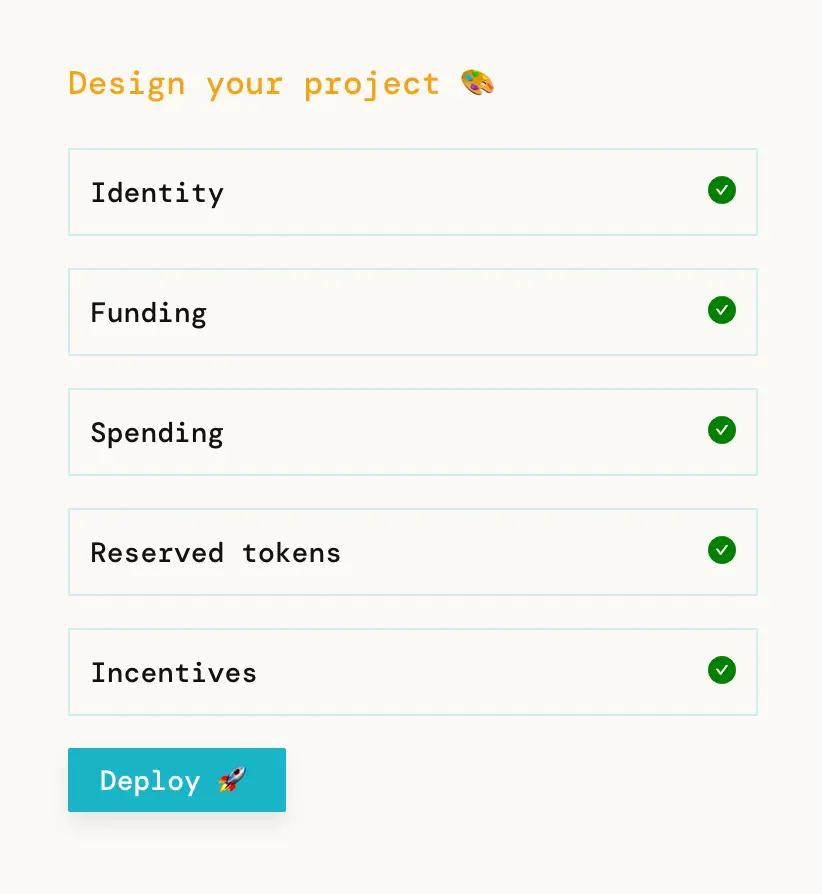Expand the Funding section
Image resolution: width=822 pixels, height=894 pixels.
(412, 312)
